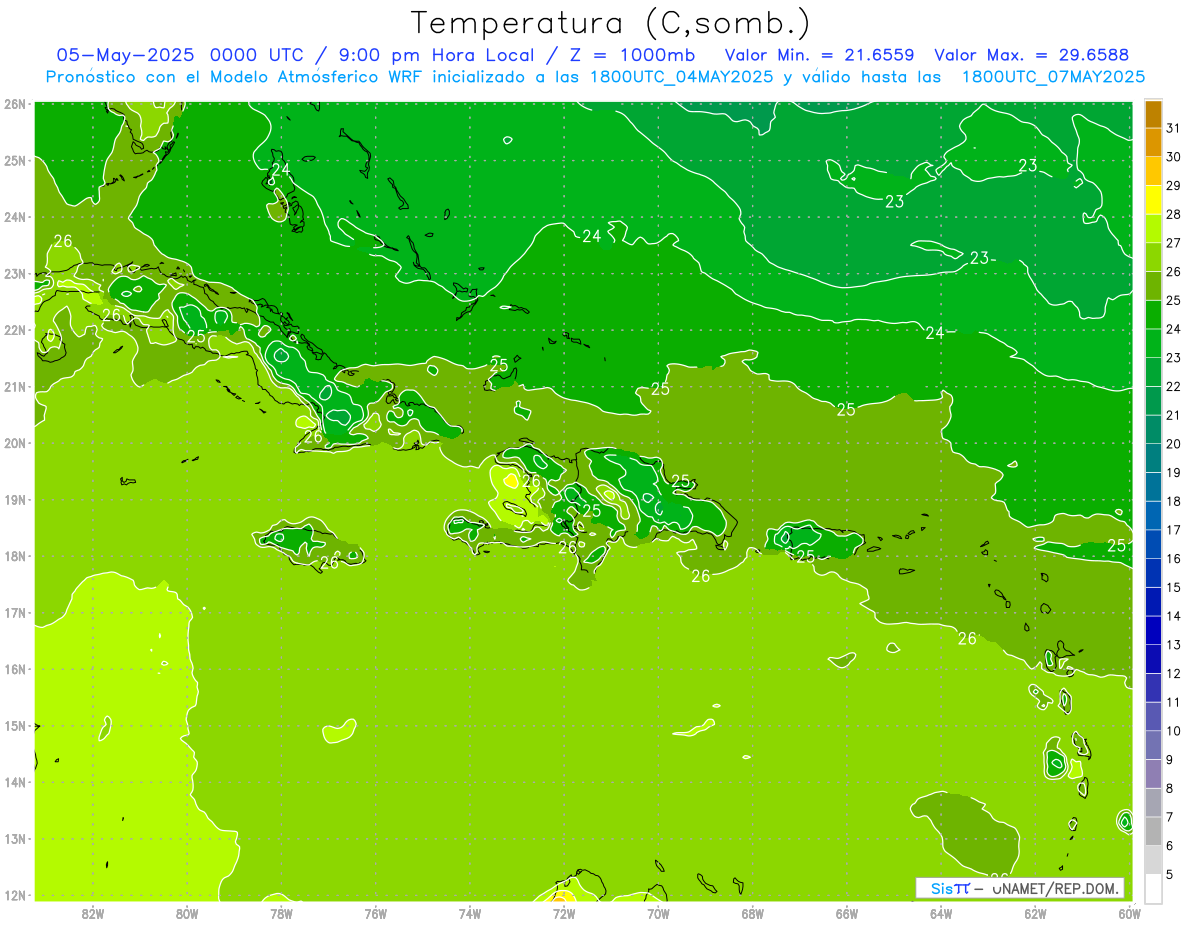This screenshot has height=927, width=1200.
Task: Click the 13N latitude label
Action: point(15,839)
